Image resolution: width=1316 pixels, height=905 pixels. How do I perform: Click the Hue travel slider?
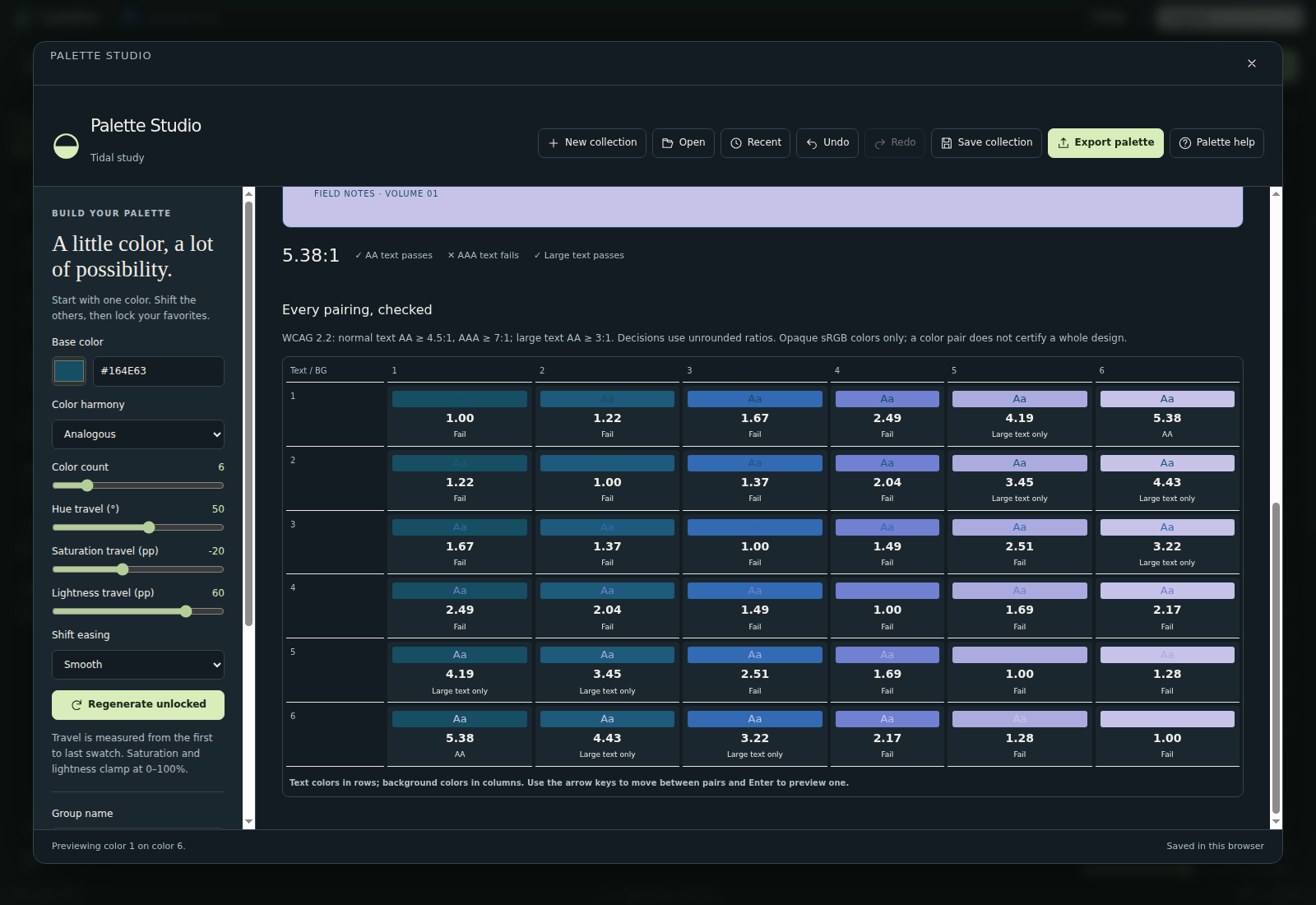point(138,527)
